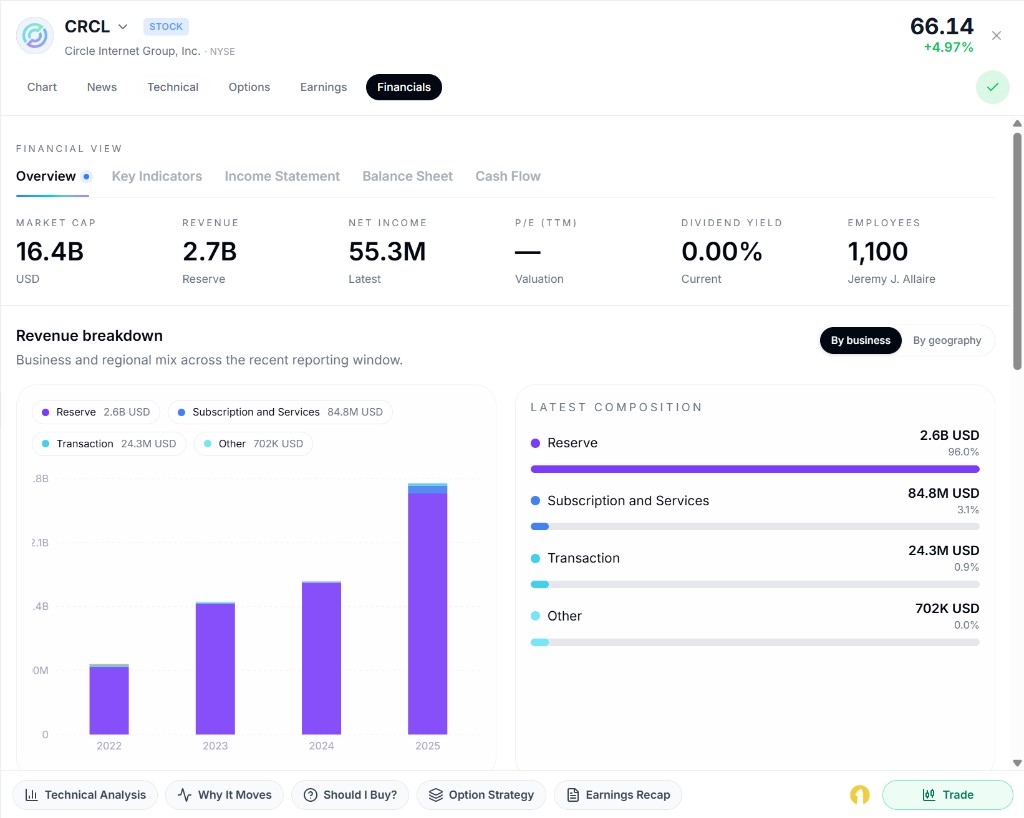Click Subscription and Services composition bar
This screenshot has width=1024, height=818.
click(x=755, y=526)
